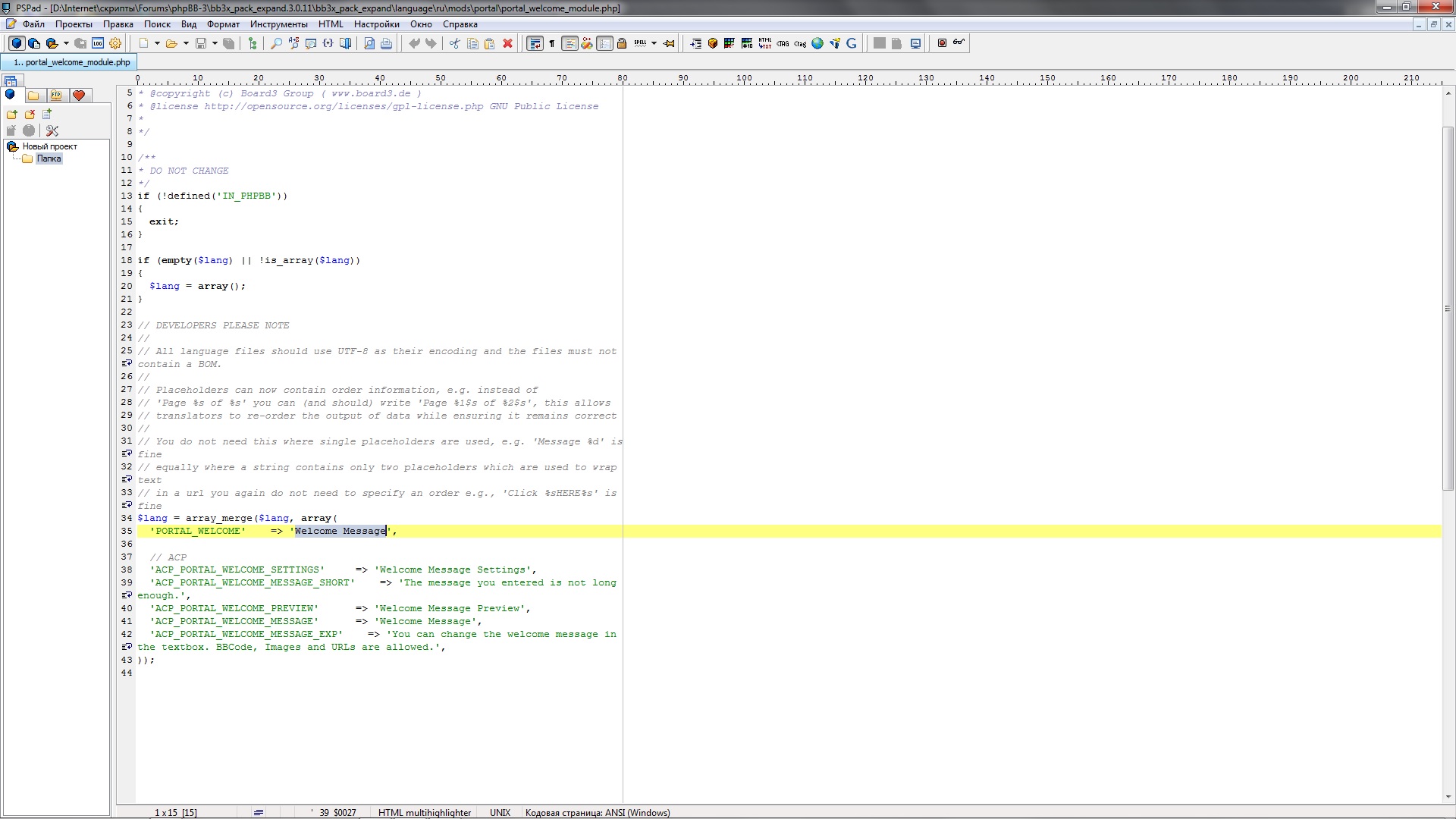
Task: Click the Open Project toolbar icon
Action: (52, 43)
